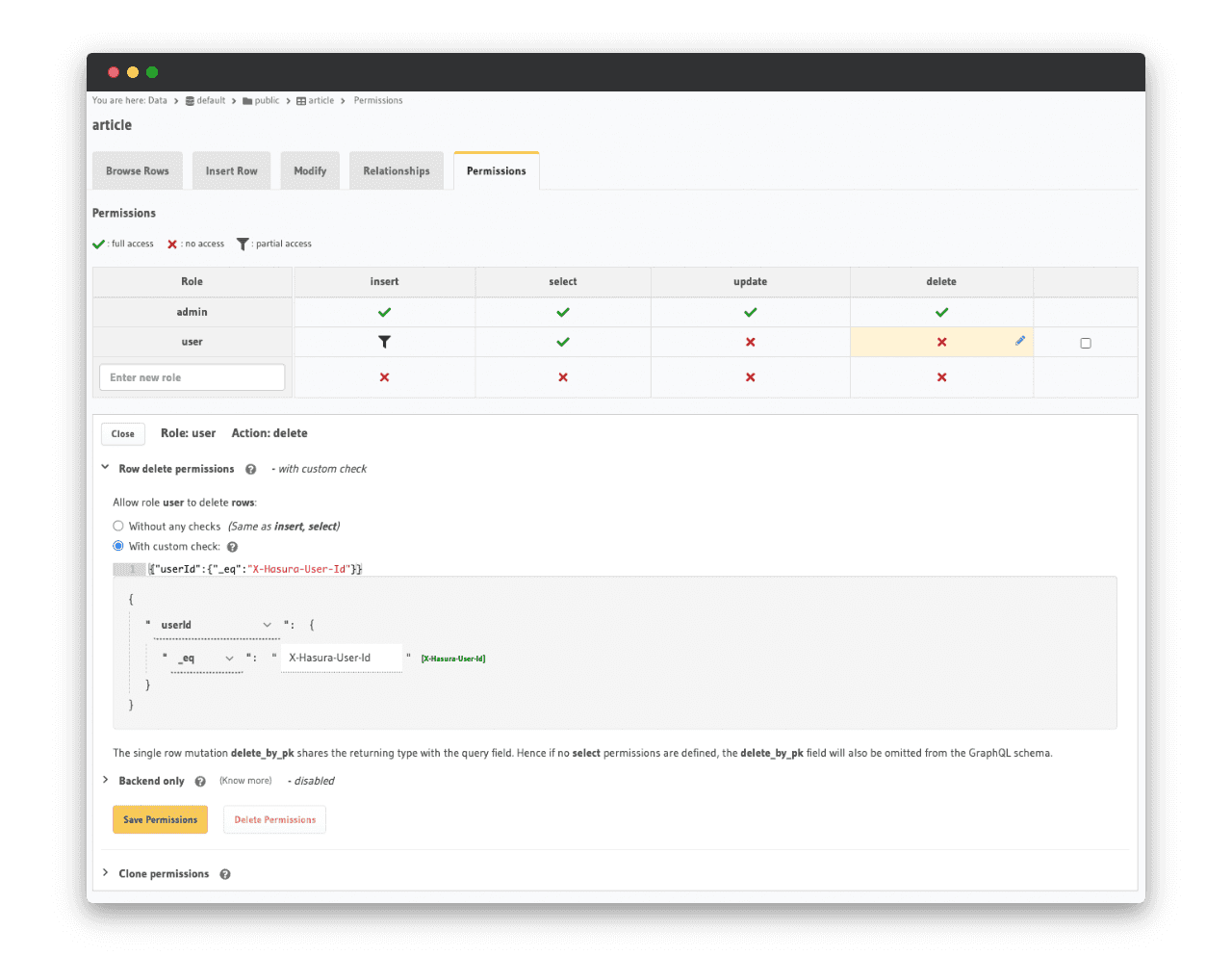The height and width of the screenshot is (956, 1232).
Task: Click the filter icon for user insert permission
Action: click(384, 342)
